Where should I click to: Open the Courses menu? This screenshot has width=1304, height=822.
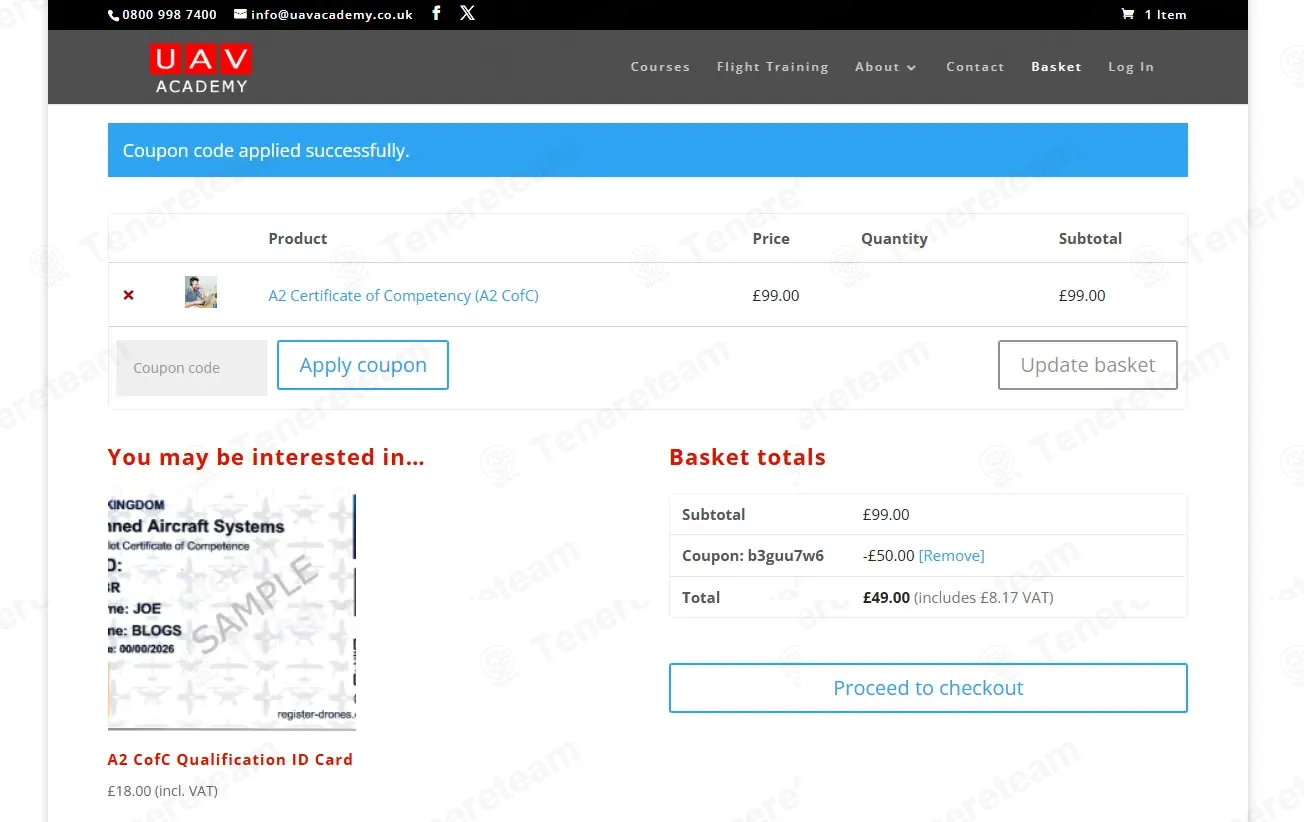pos(660,67)
